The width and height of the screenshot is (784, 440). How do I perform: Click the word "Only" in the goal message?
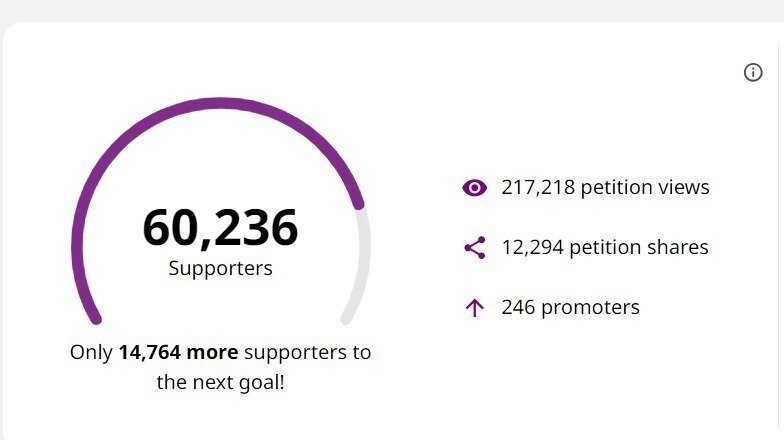click(x=91, y=352)
